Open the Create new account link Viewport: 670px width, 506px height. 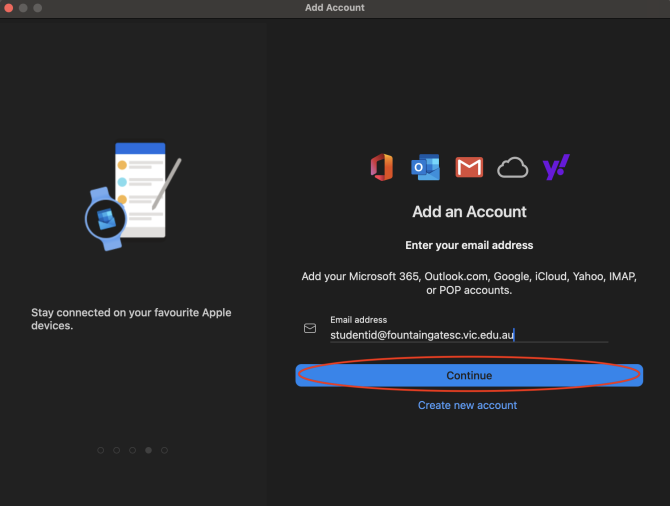[467, 405]
